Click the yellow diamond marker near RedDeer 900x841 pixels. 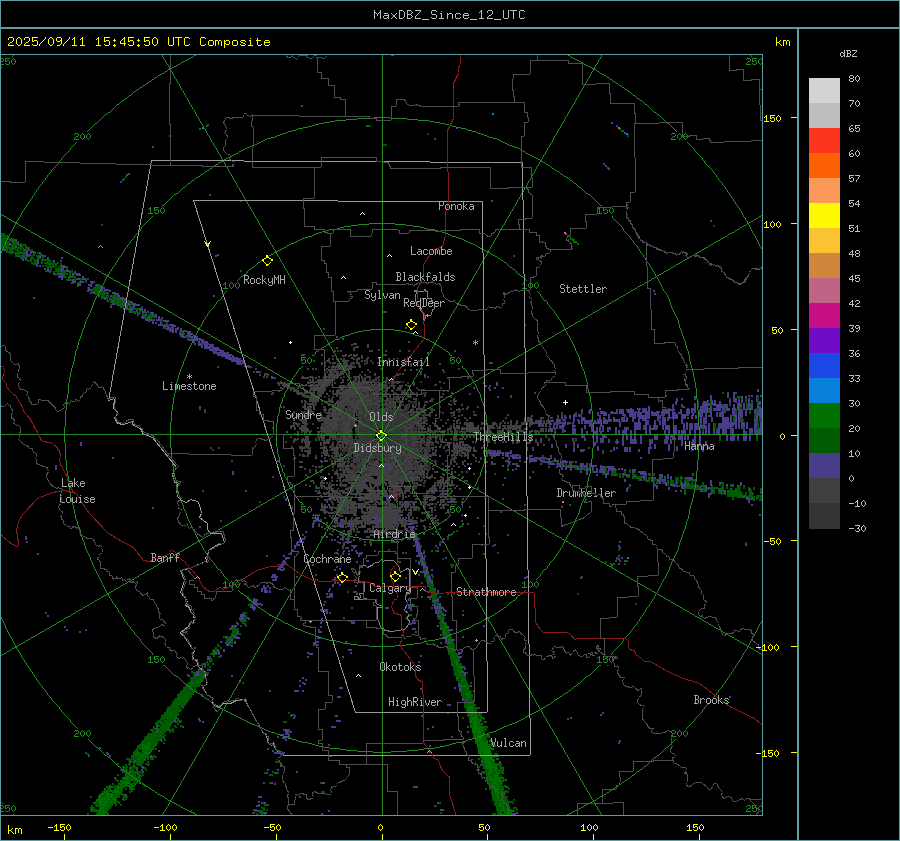(x=411, y=325)
